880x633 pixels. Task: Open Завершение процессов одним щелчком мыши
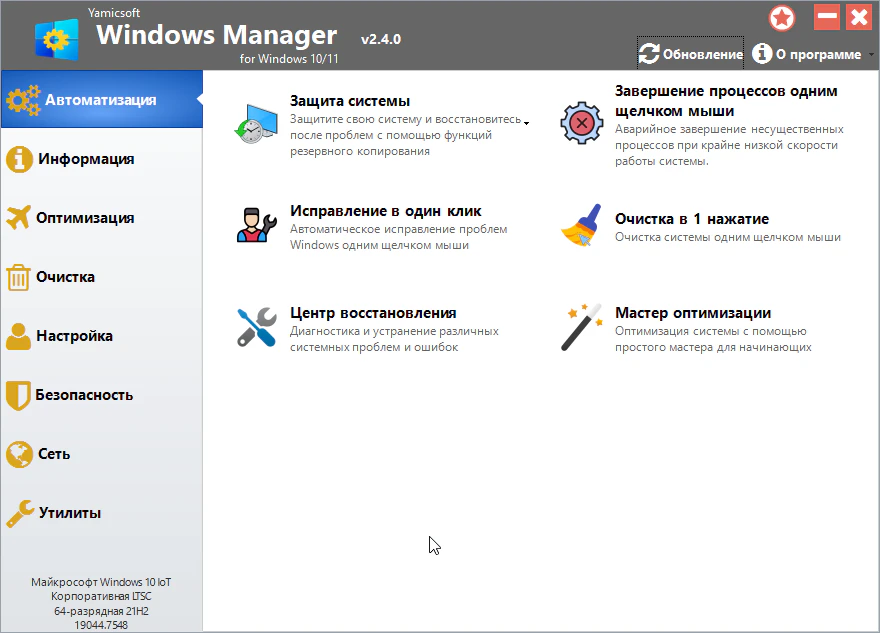(x=726, y=101)
